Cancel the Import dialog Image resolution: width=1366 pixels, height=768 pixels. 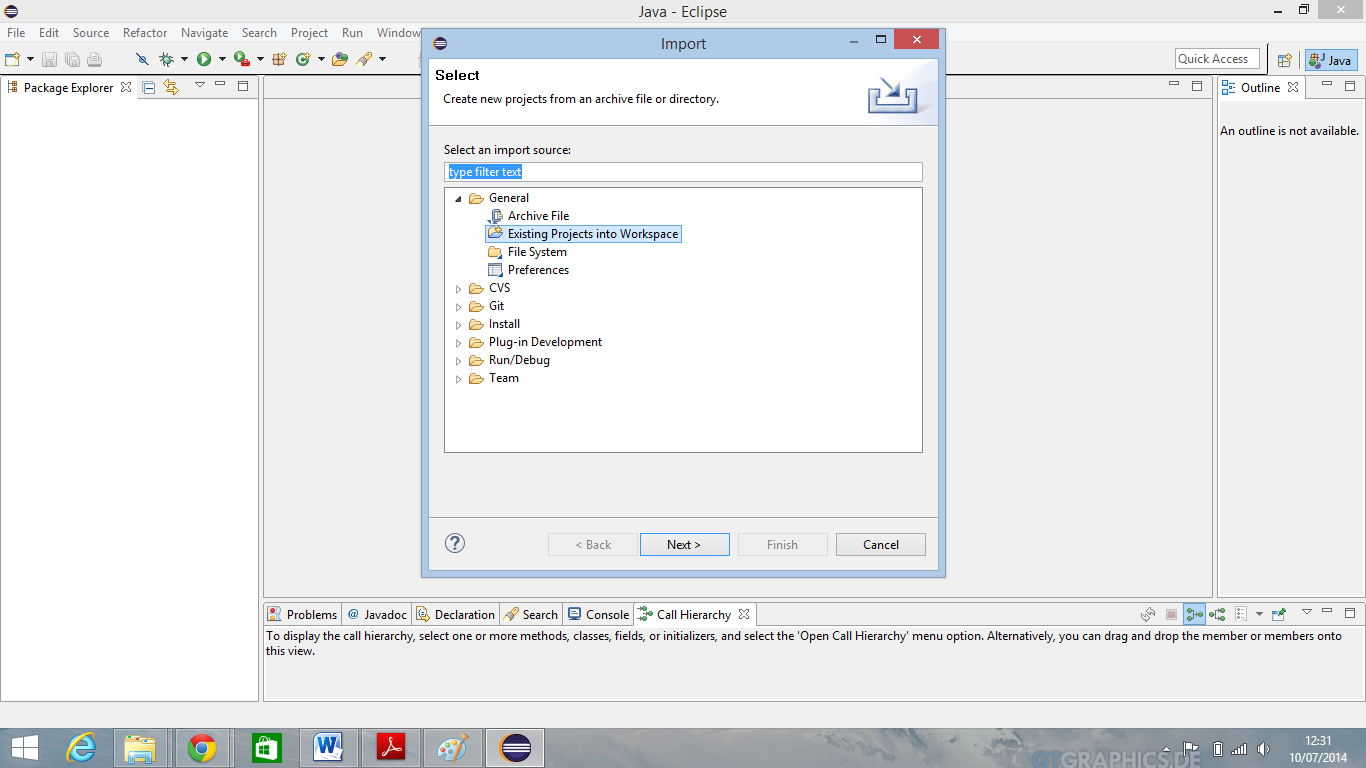coord(880,545)
